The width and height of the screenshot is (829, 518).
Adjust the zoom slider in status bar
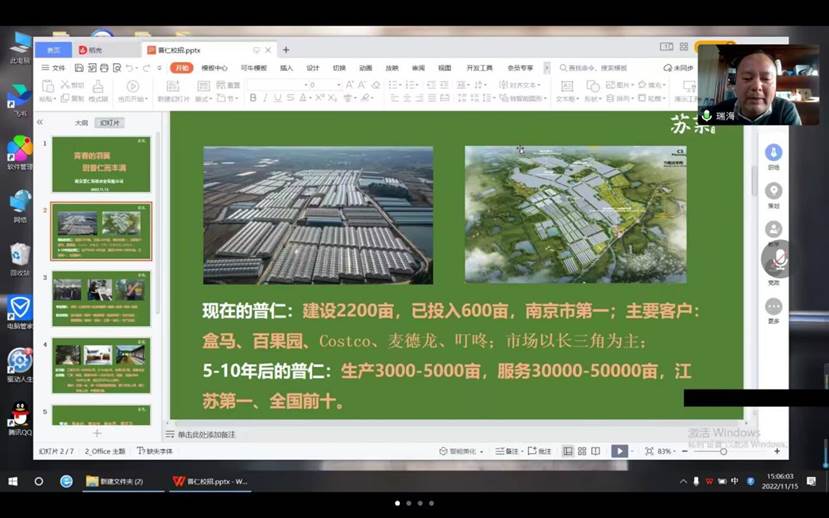click(x=723, y=451)
